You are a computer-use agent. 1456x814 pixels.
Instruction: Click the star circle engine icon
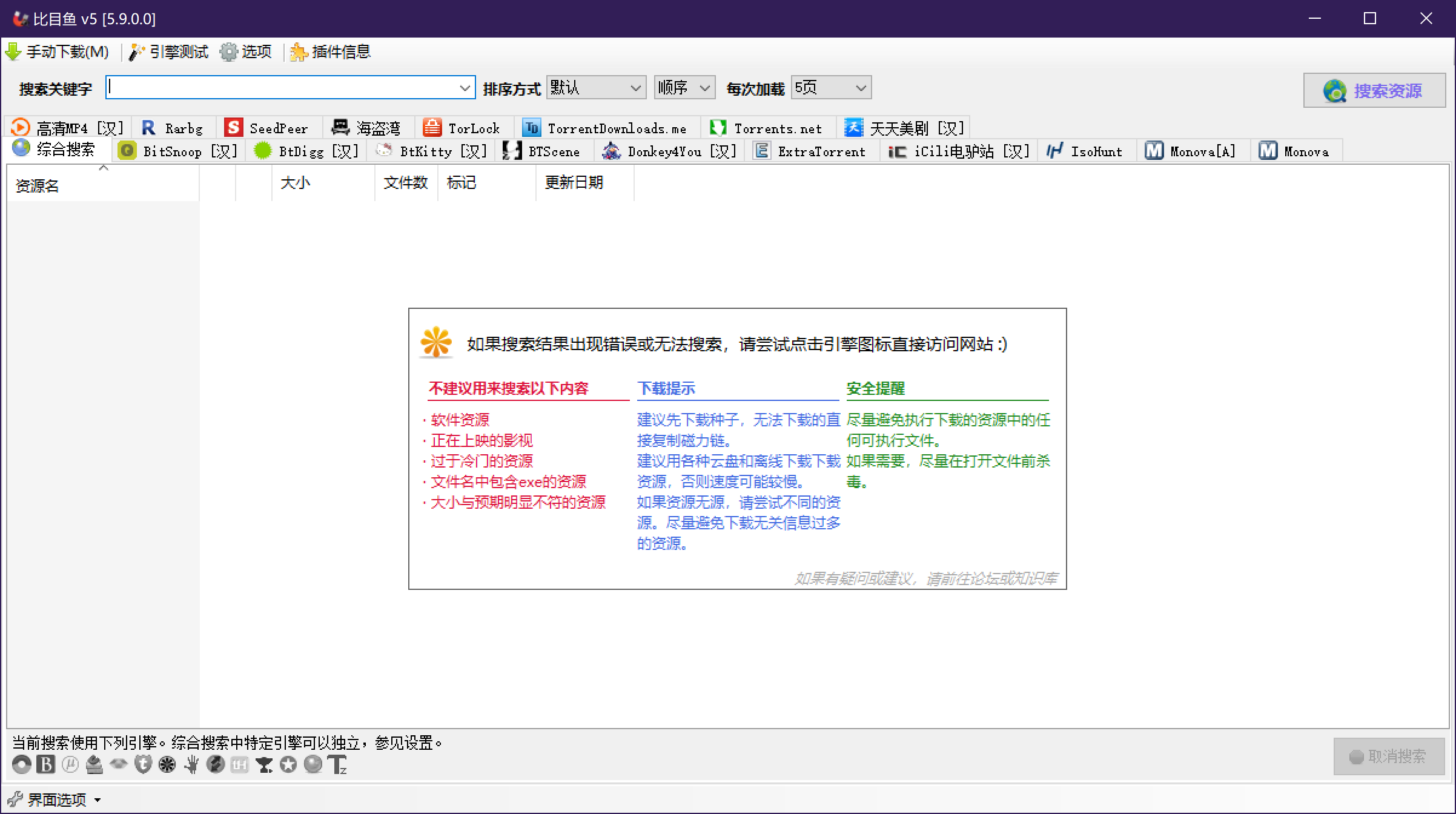[288, 764]
